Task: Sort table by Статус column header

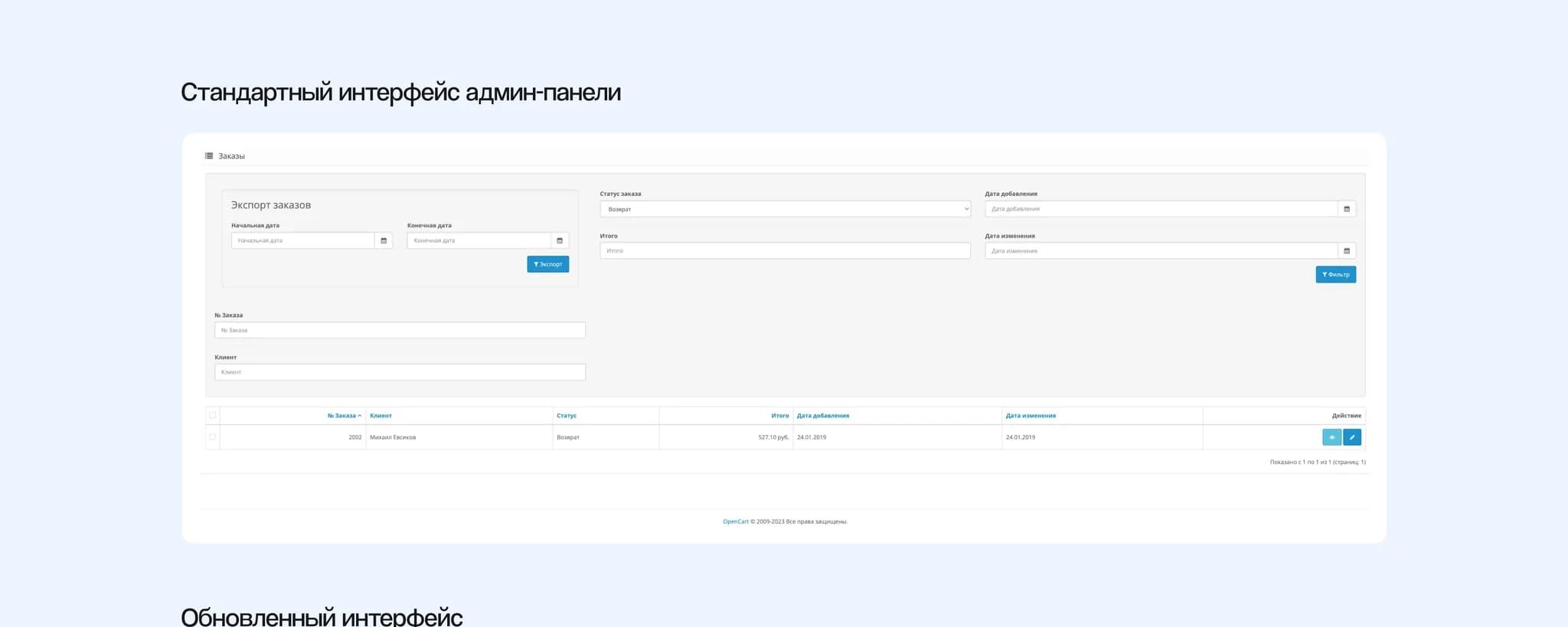Action: pos(567,416)
